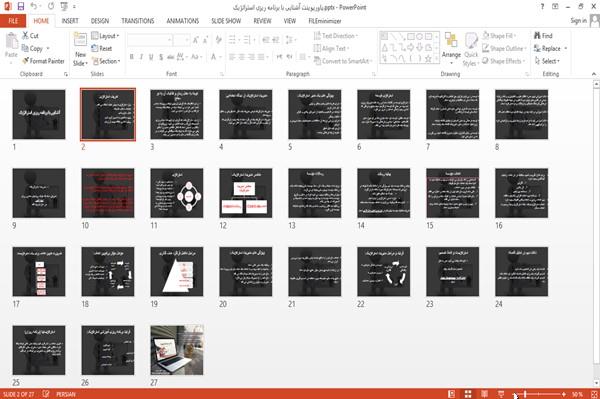Open the font name combo box
600x399 pixels.
[149, 39]
